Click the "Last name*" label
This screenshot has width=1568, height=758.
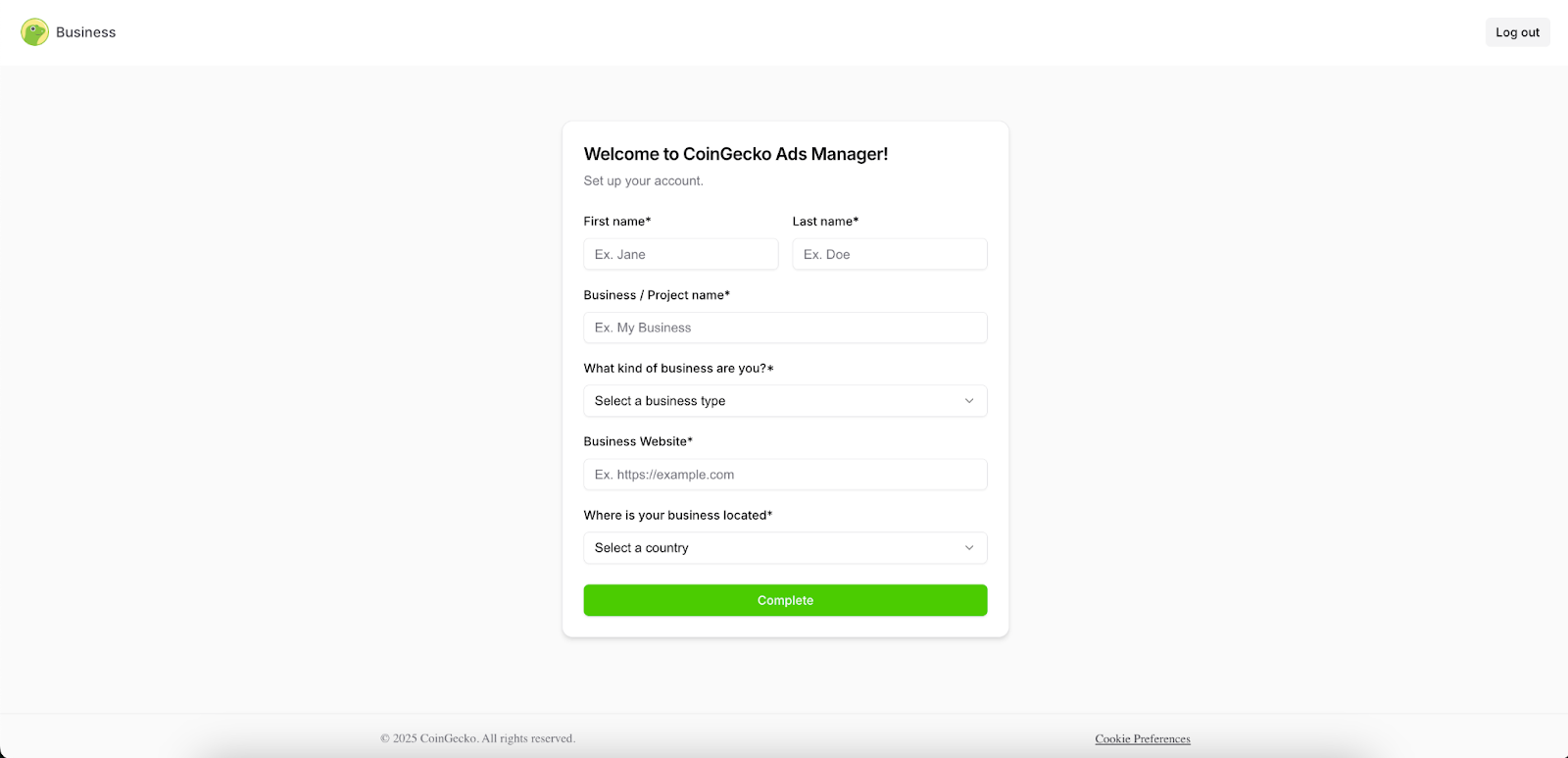pos(826,222)
